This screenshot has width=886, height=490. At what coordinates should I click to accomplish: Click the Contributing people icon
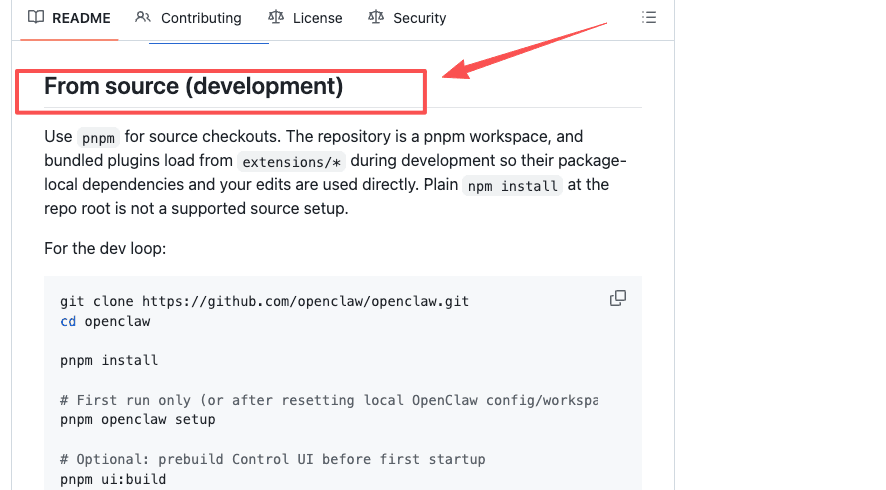(142, 18)
